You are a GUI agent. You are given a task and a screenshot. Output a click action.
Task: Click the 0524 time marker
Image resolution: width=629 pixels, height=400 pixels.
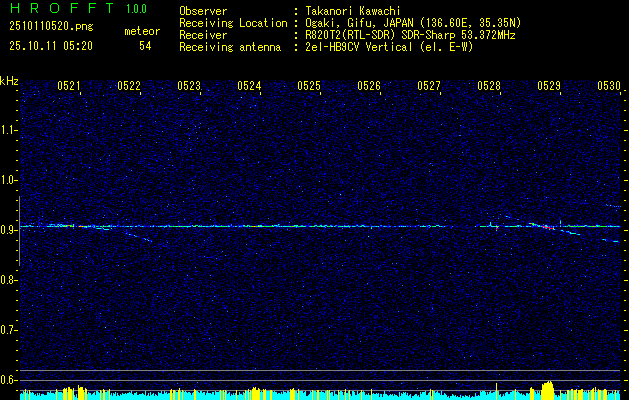[249, 85]
